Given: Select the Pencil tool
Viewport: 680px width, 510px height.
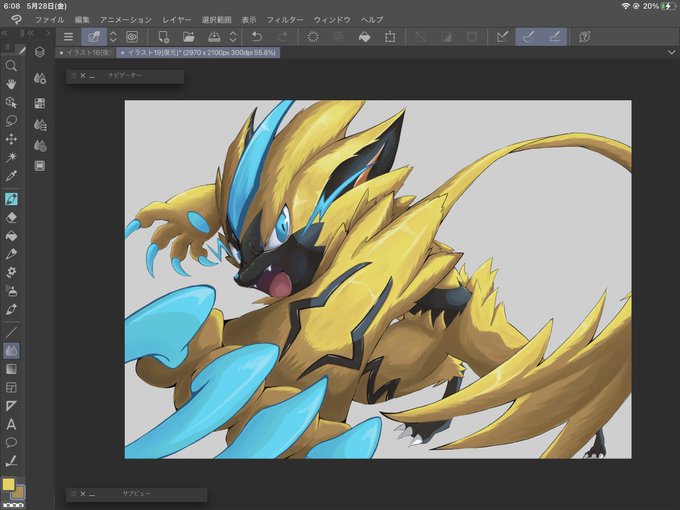Looking at the screenshot, I should (11, 254).
